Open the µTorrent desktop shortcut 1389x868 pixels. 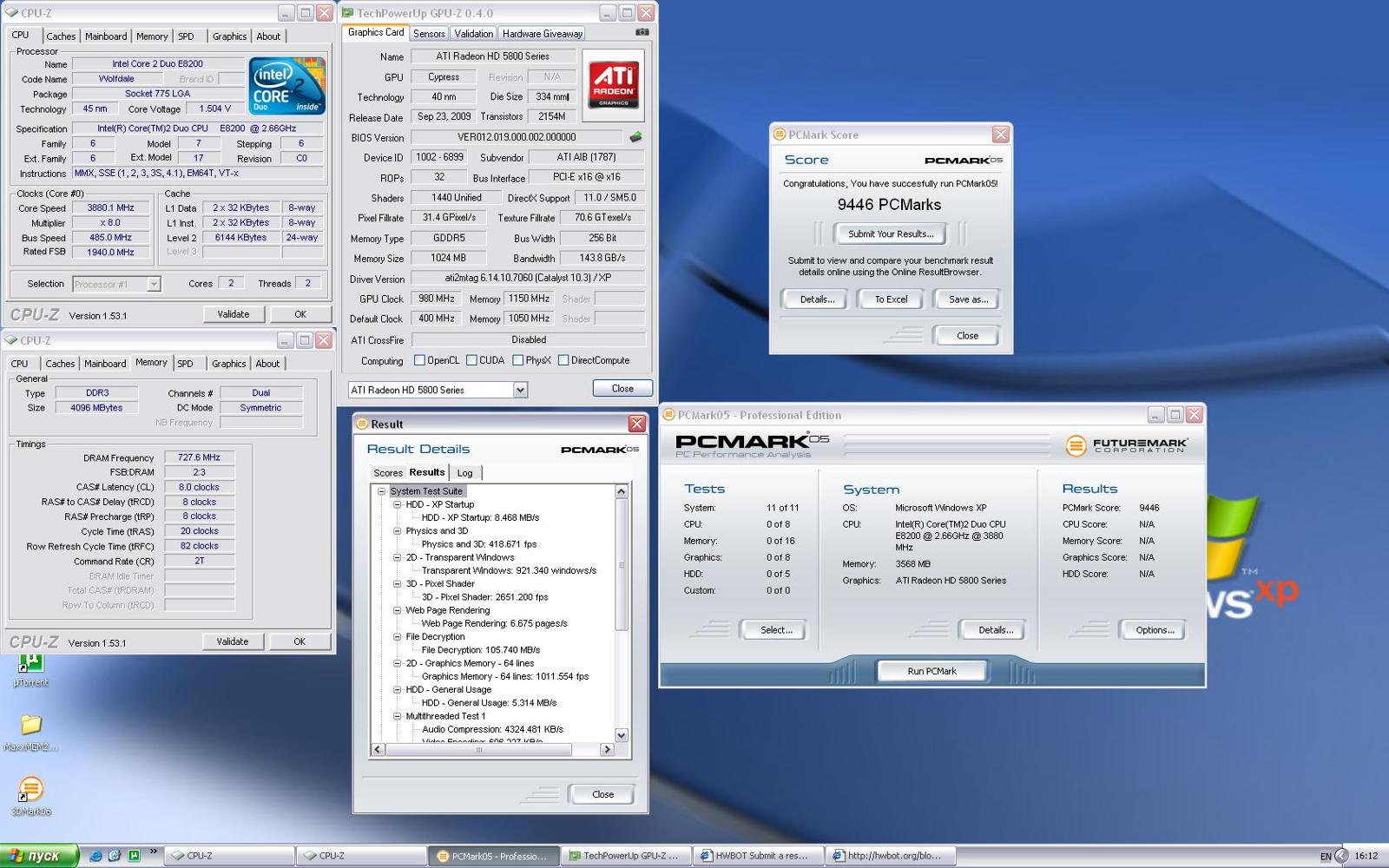(30, 670)
